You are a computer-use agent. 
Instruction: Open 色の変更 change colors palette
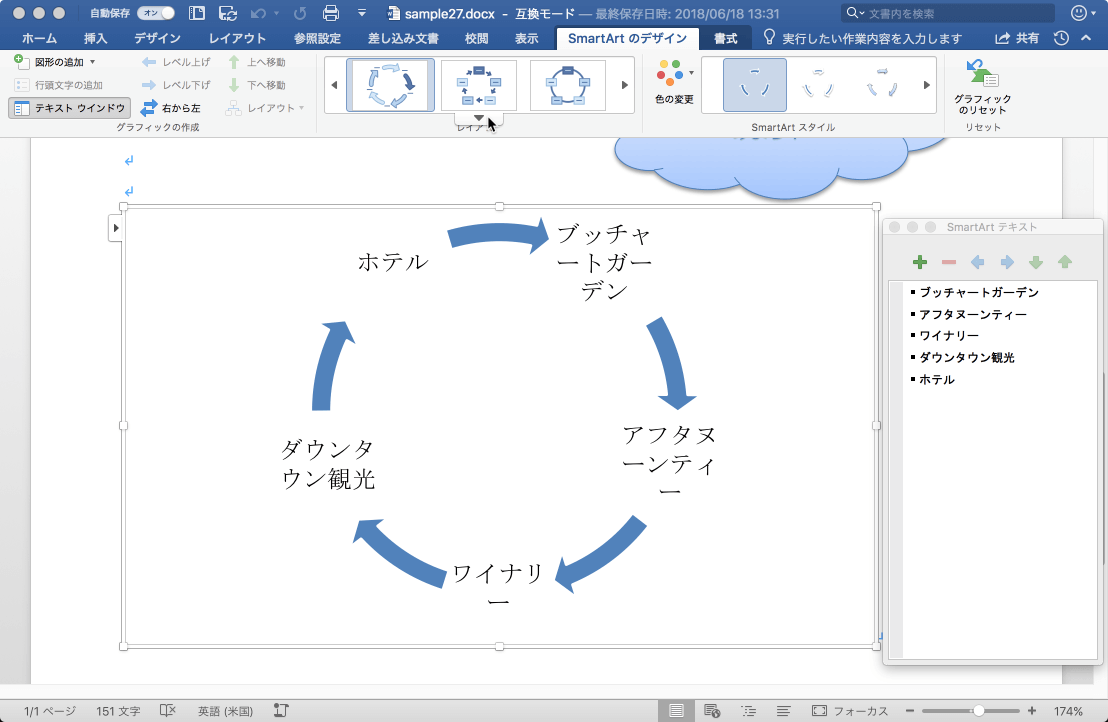coord(674,82)
